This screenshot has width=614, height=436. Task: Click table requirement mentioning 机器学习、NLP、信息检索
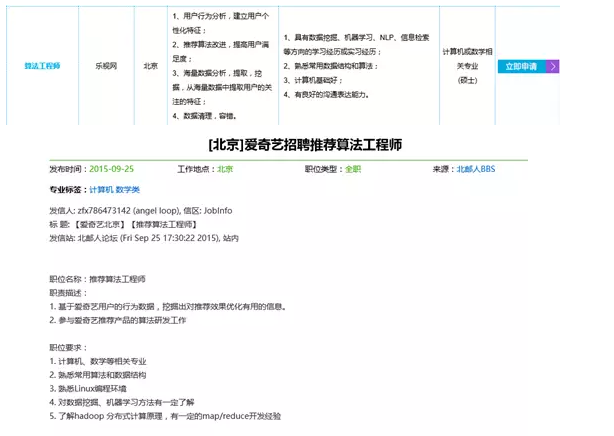pos(356,38)
